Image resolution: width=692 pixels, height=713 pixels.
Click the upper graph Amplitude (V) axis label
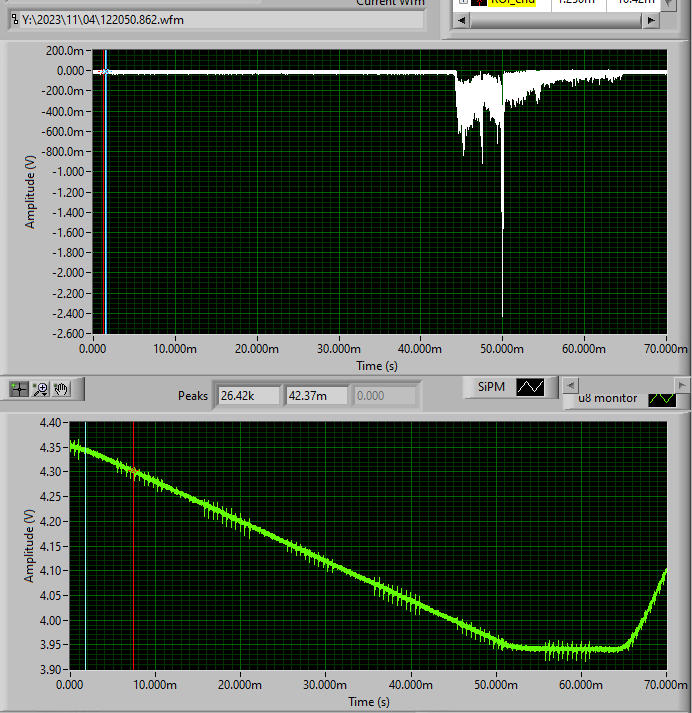tap(30, 192)
